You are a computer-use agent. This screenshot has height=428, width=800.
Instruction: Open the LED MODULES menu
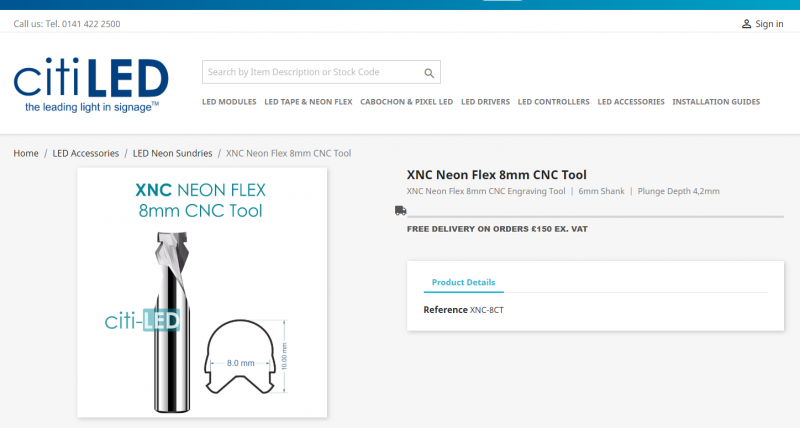[229, 102]
